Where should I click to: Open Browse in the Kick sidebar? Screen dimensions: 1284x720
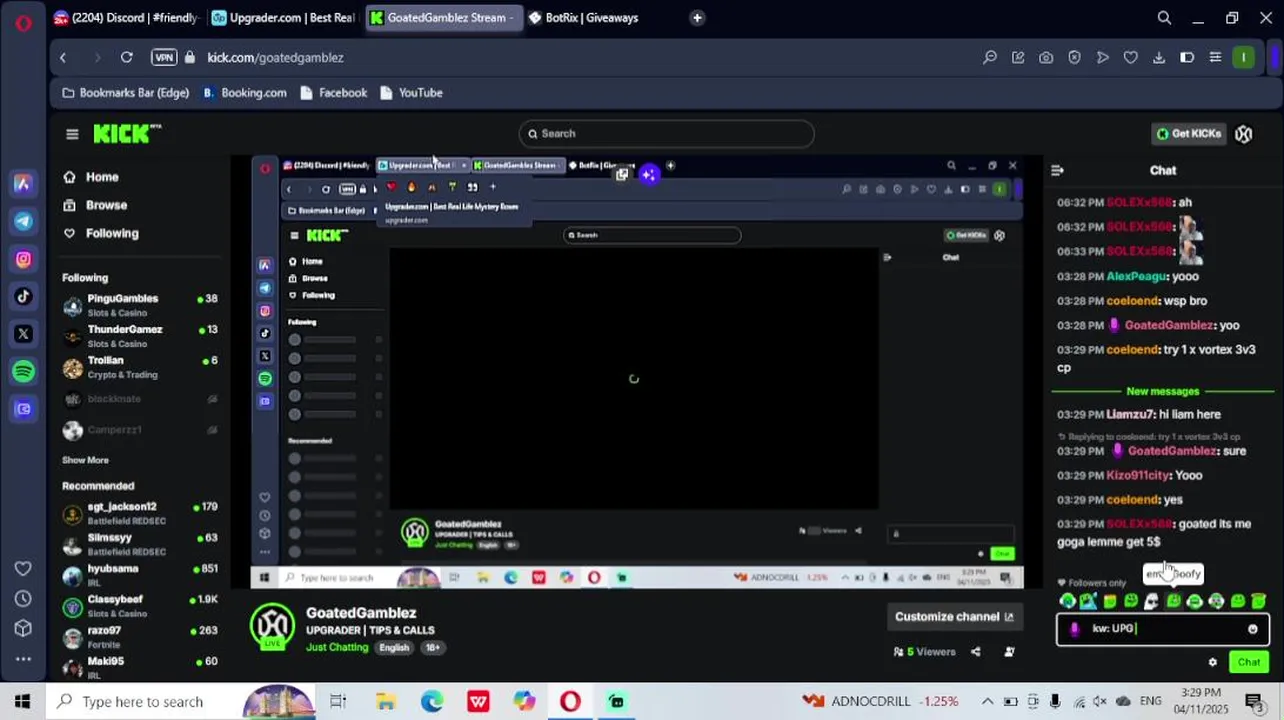(x=95, y=205)
